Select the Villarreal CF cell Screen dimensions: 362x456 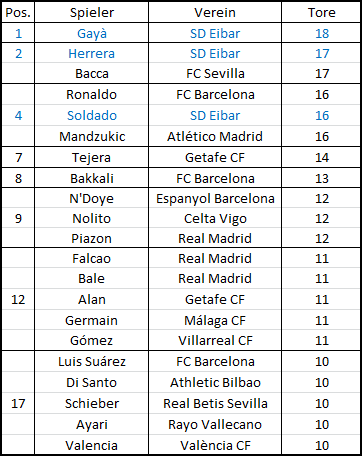click(215, 340)
